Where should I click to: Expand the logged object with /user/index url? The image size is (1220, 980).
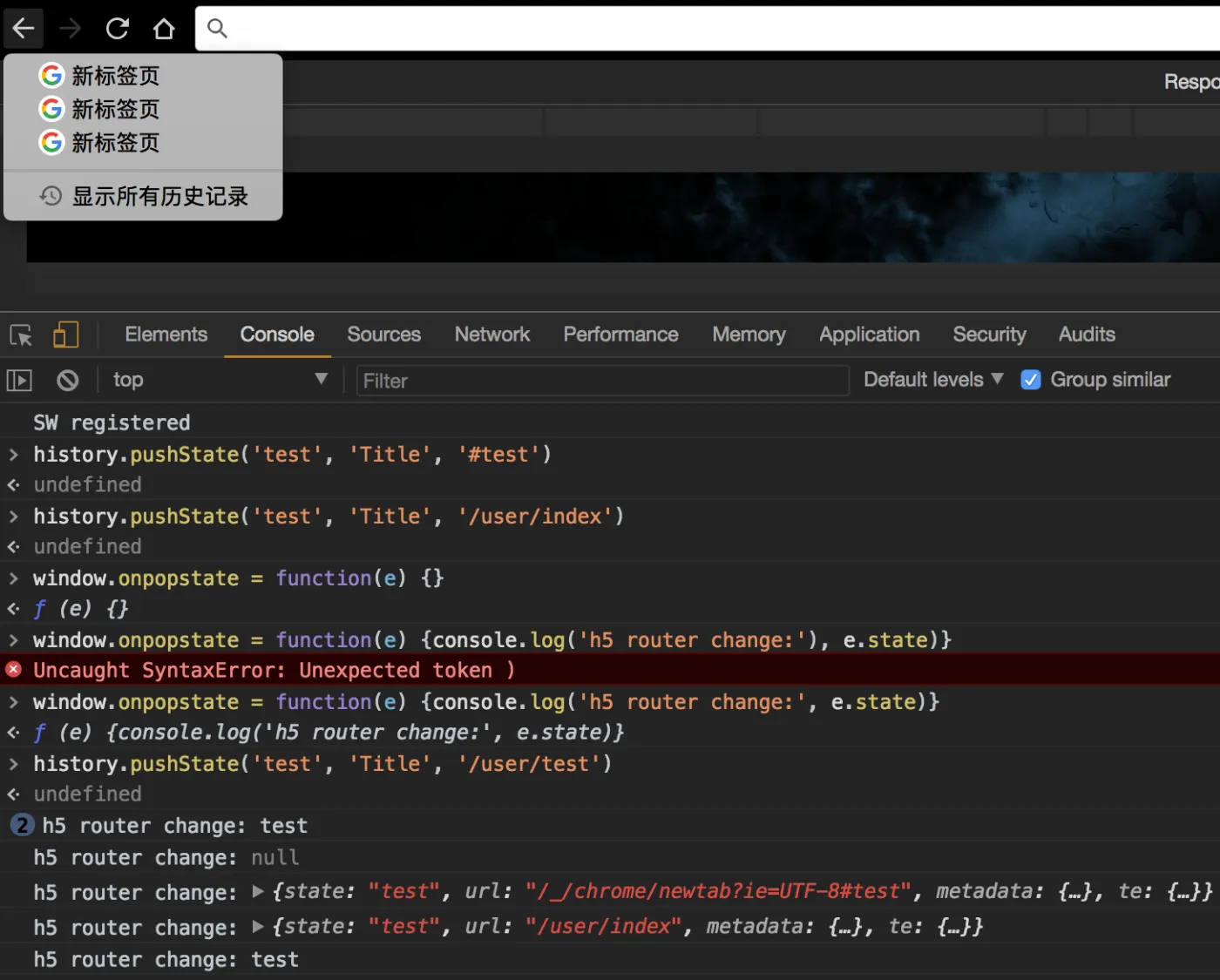pyautogui.click(x=258, y=927)
